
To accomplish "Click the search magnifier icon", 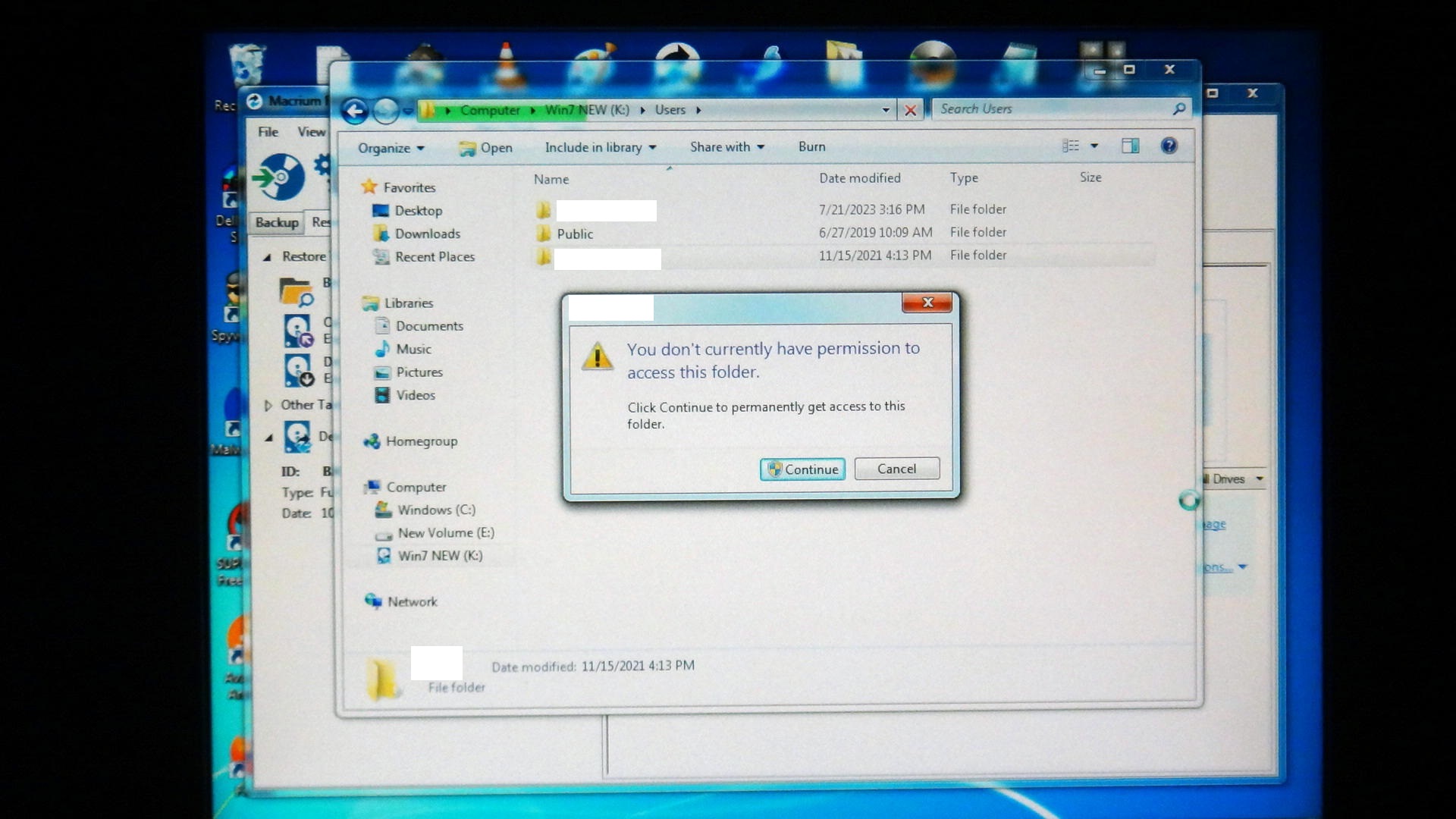I will click(1178, 109).
